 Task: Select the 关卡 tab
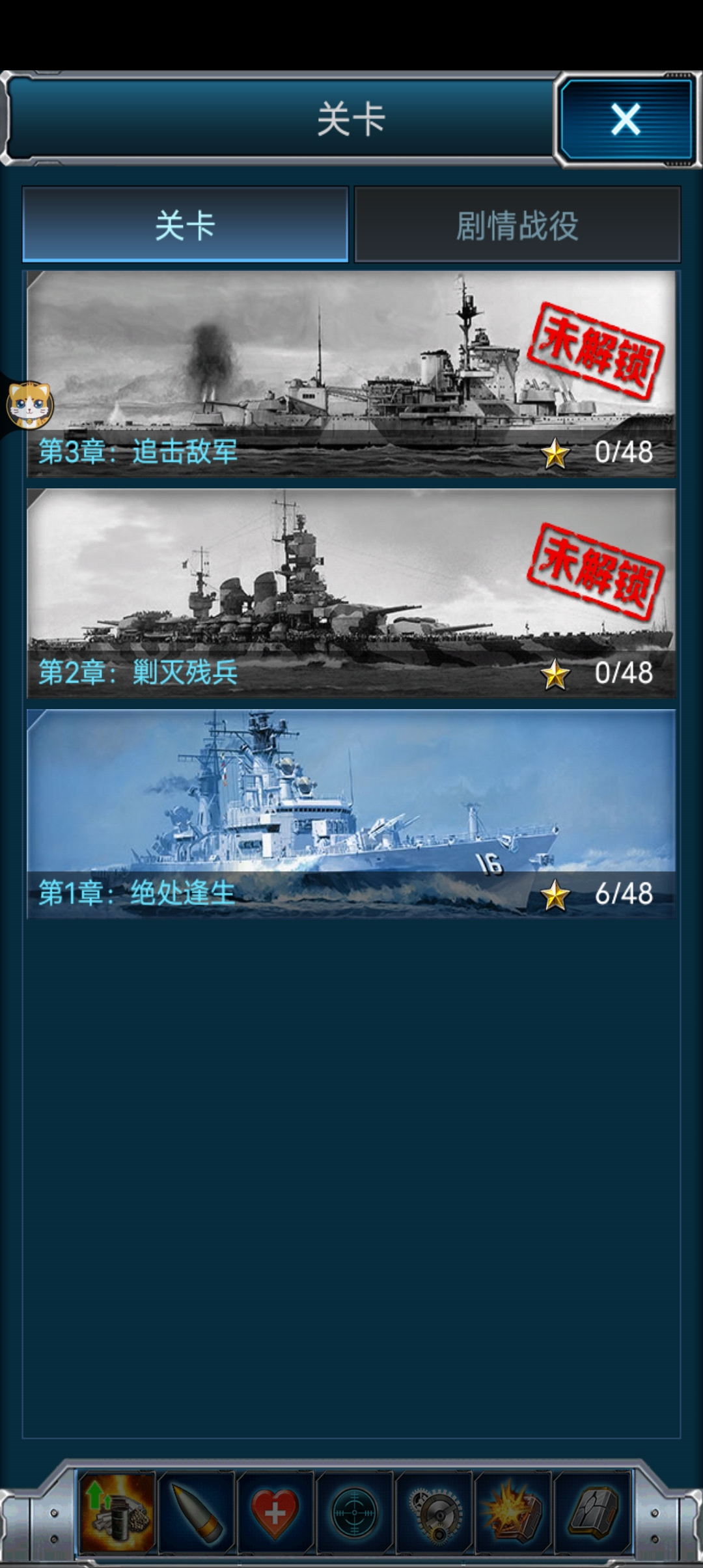tap(186, 225)
